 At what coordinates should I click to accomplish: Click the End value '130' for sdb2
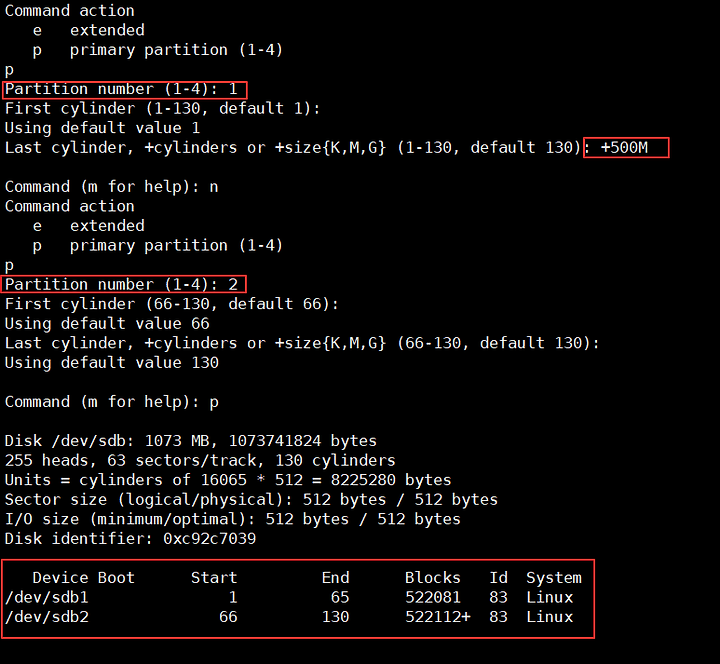click(x=335, y=617)
